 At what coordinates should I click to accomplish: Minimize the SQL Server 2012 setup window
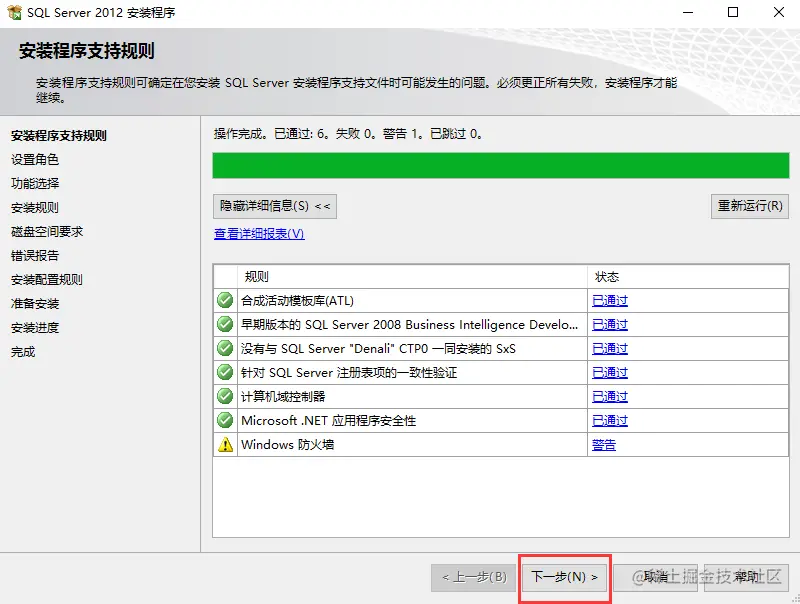point(688,12)
